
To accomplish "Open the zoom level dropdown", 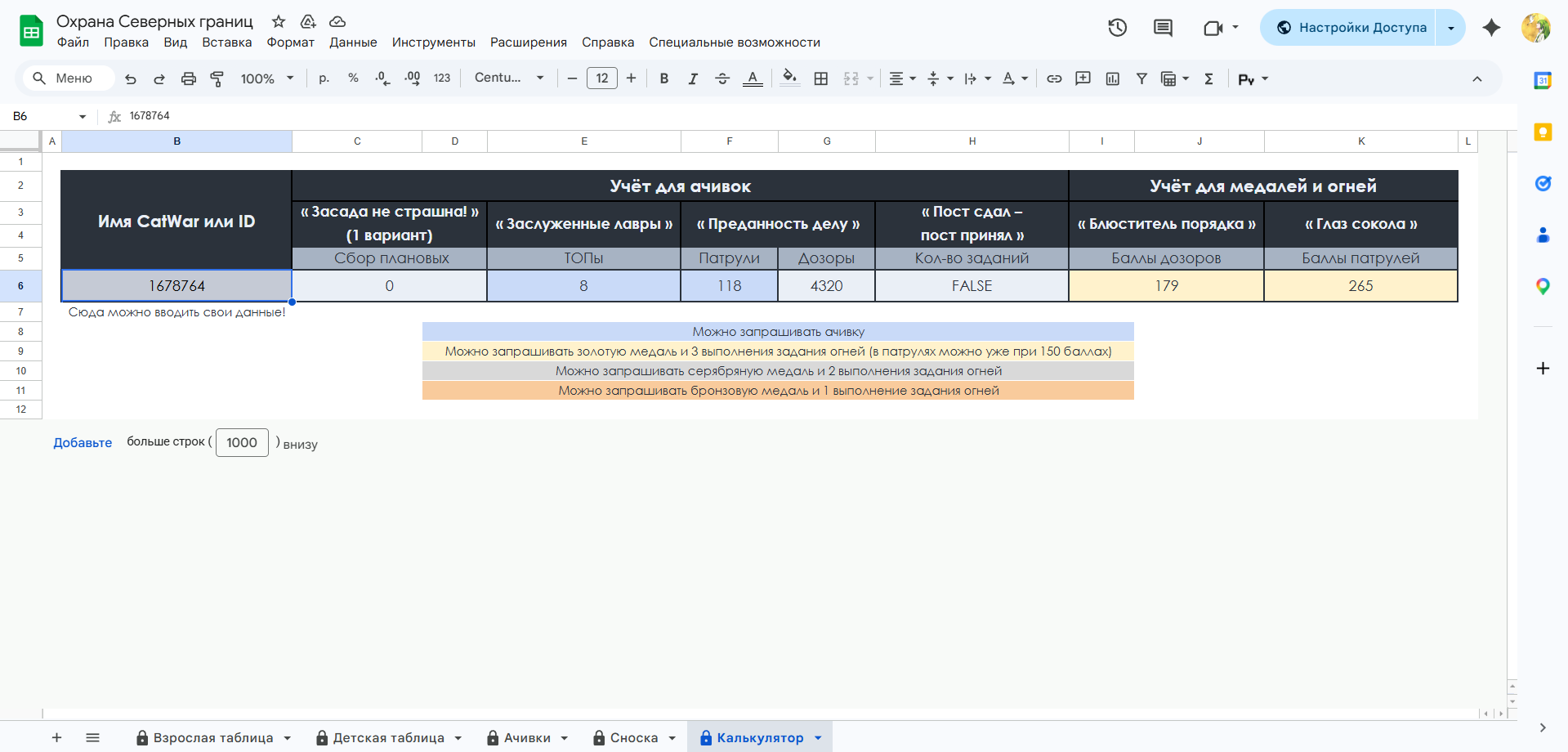I will (266, 78).
